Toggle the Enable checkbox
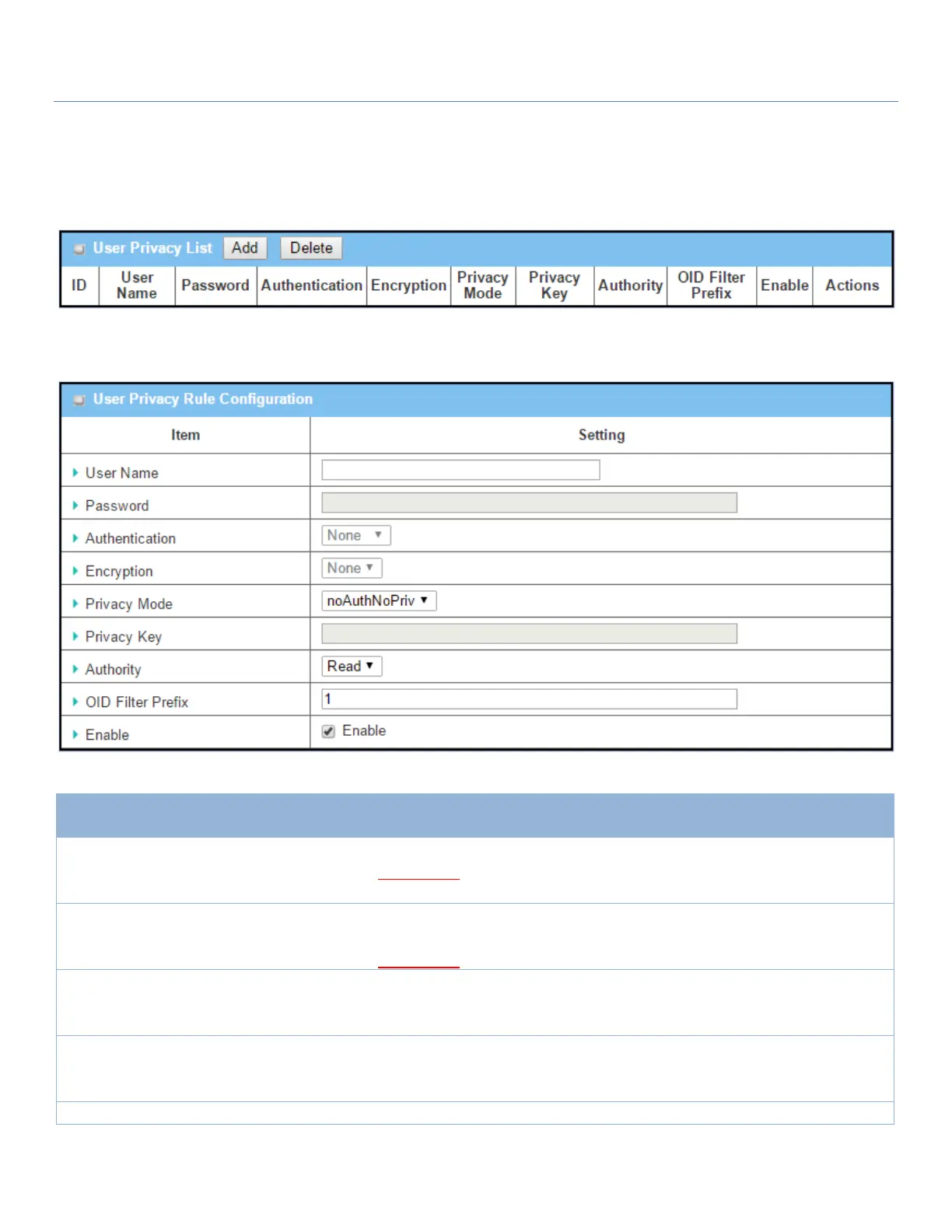Screen dimensions: 952x1232 tap(328, 731)
